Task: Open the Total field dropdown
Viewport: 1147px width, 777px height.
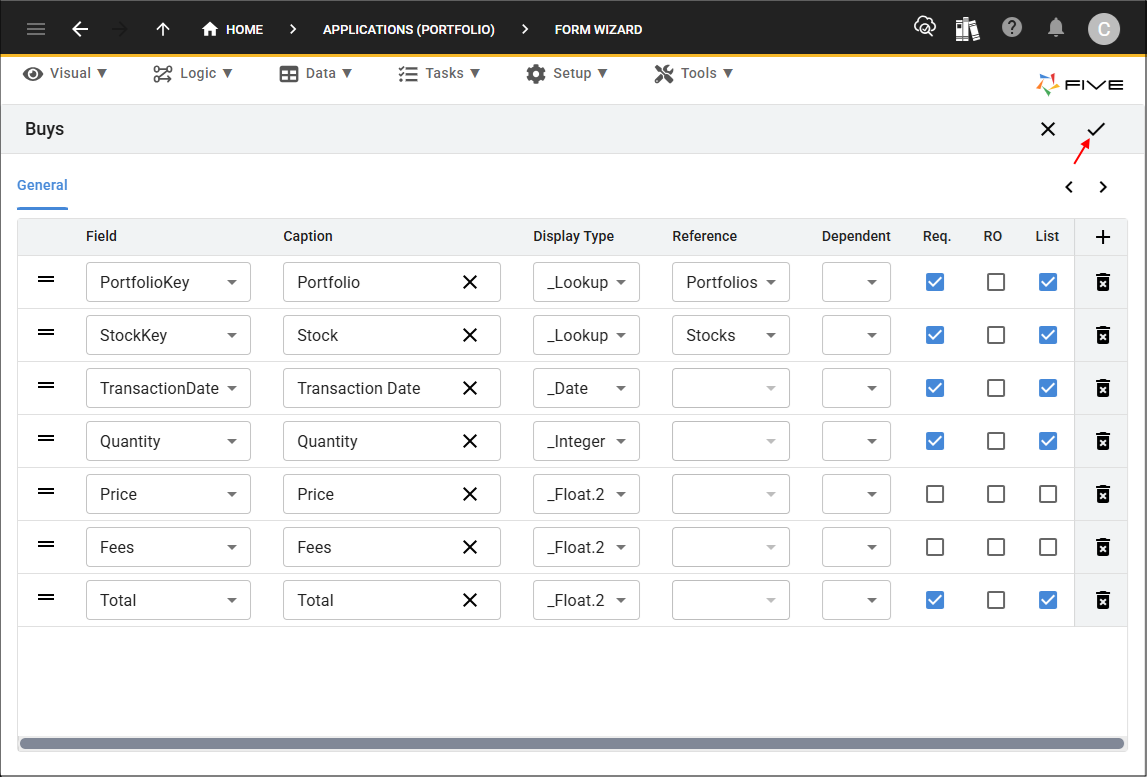Action: (168, 600)
